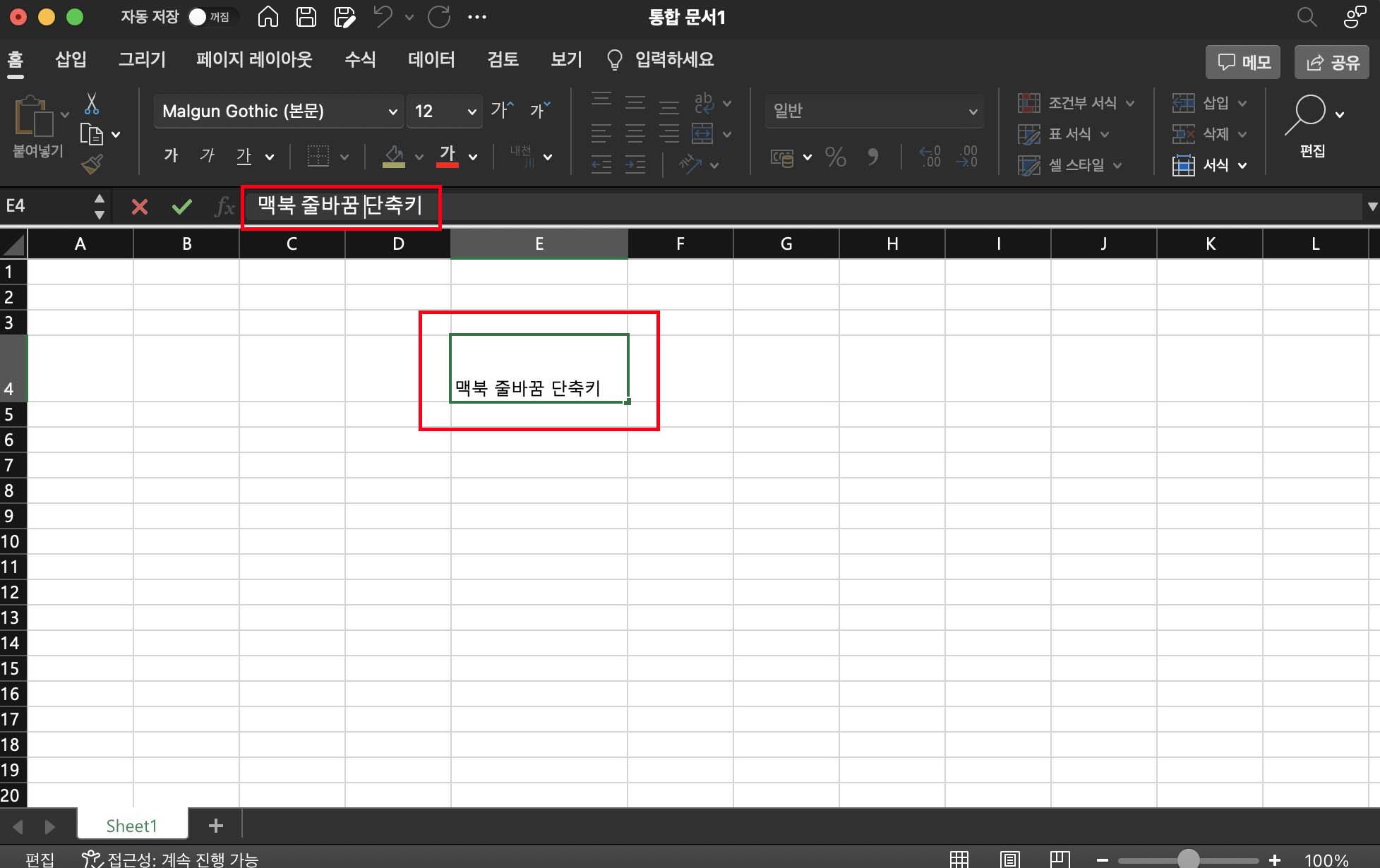Click the Home icon in the title bar

click(268, 17)
